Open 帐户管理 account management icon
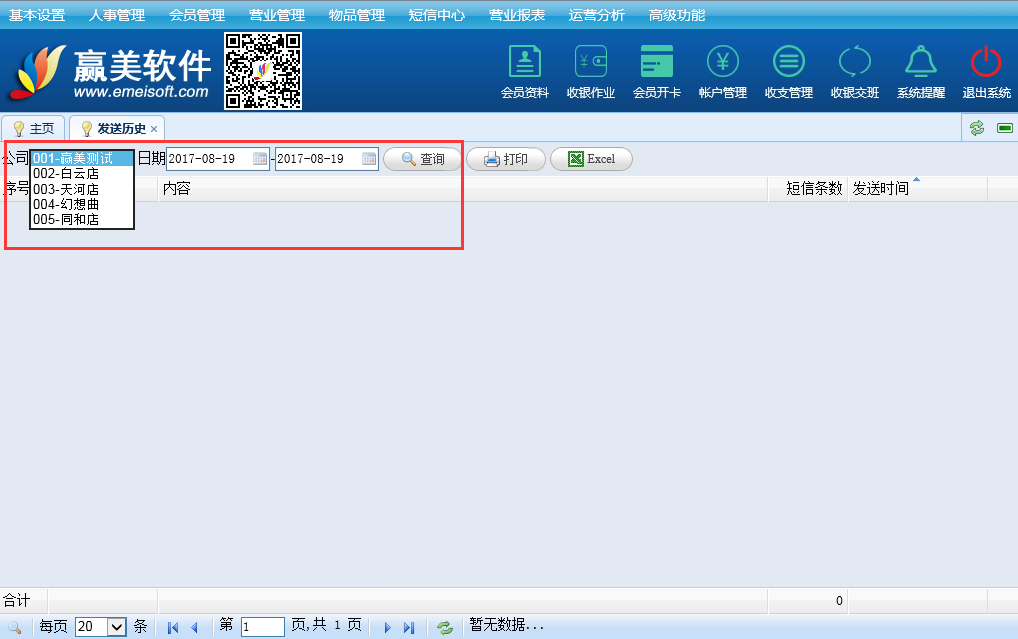The width and height of the screenshot is (1018, 639). [x=722, y=63]
